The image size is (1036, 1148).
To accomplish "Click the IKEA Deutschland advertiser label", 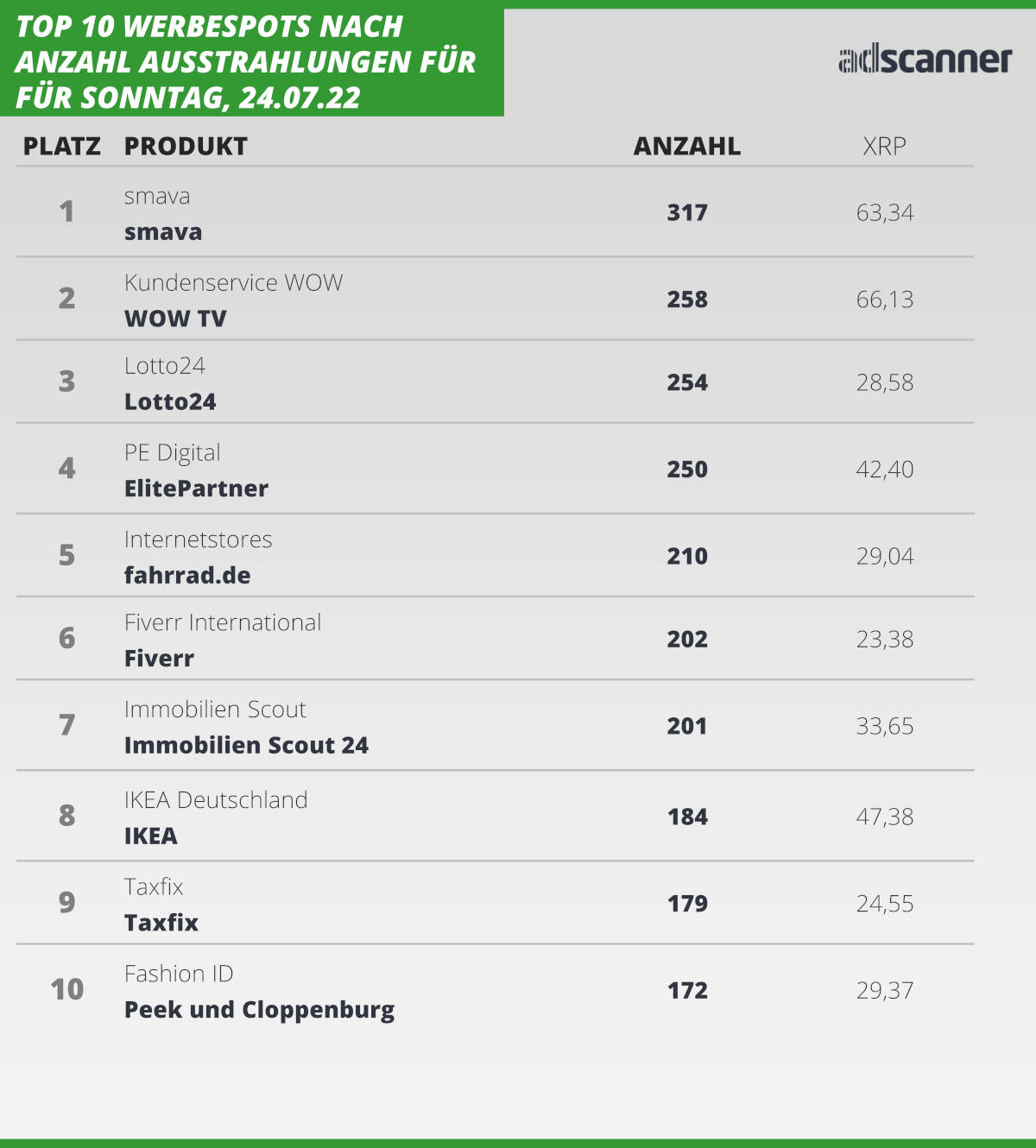I will pyautogui.click(x=216, y=800).
